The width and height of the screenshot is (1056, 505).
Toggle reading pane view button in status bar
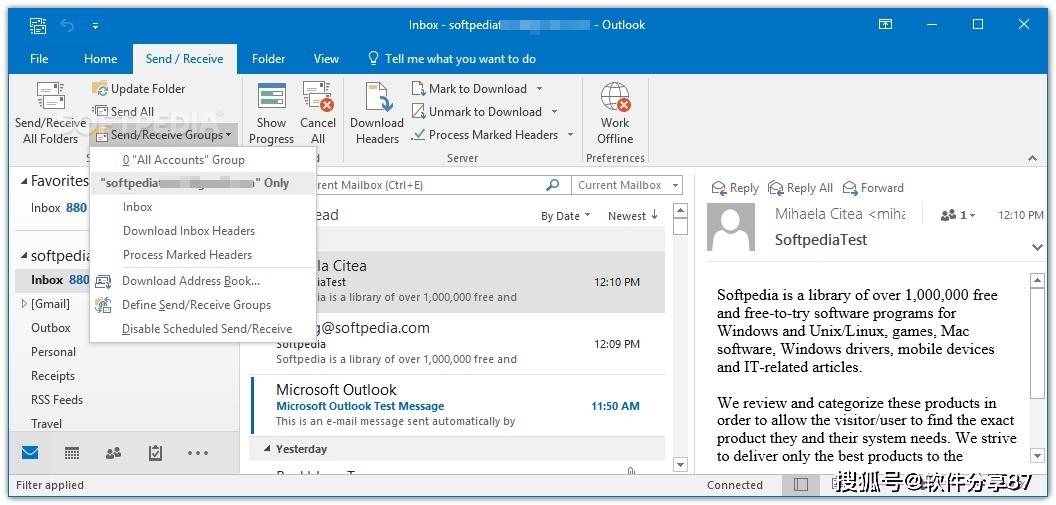click(x=801, y=485)
